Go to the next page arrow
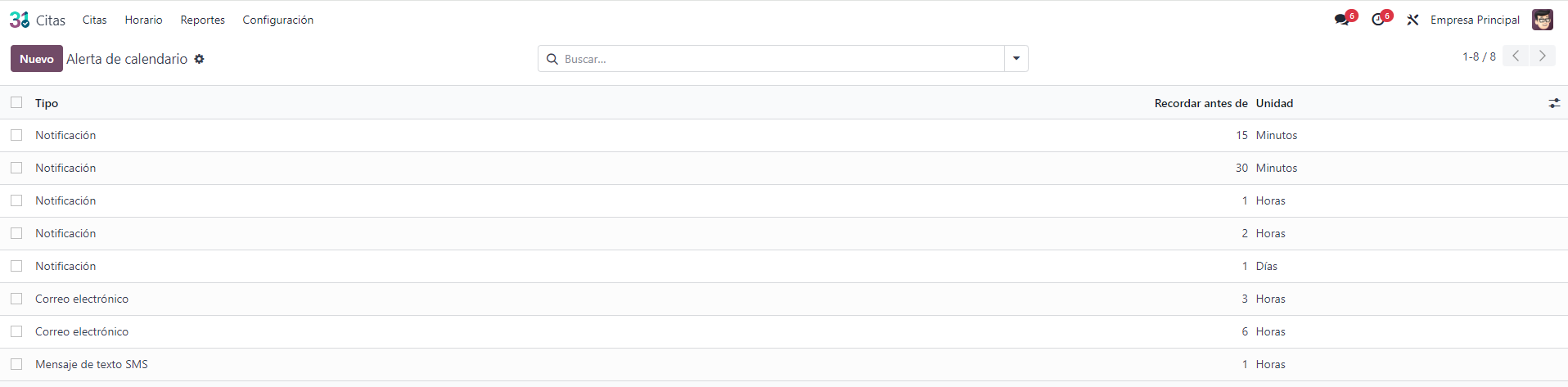Viewport: 1568px width, 387px height. tap(1543, 56)
